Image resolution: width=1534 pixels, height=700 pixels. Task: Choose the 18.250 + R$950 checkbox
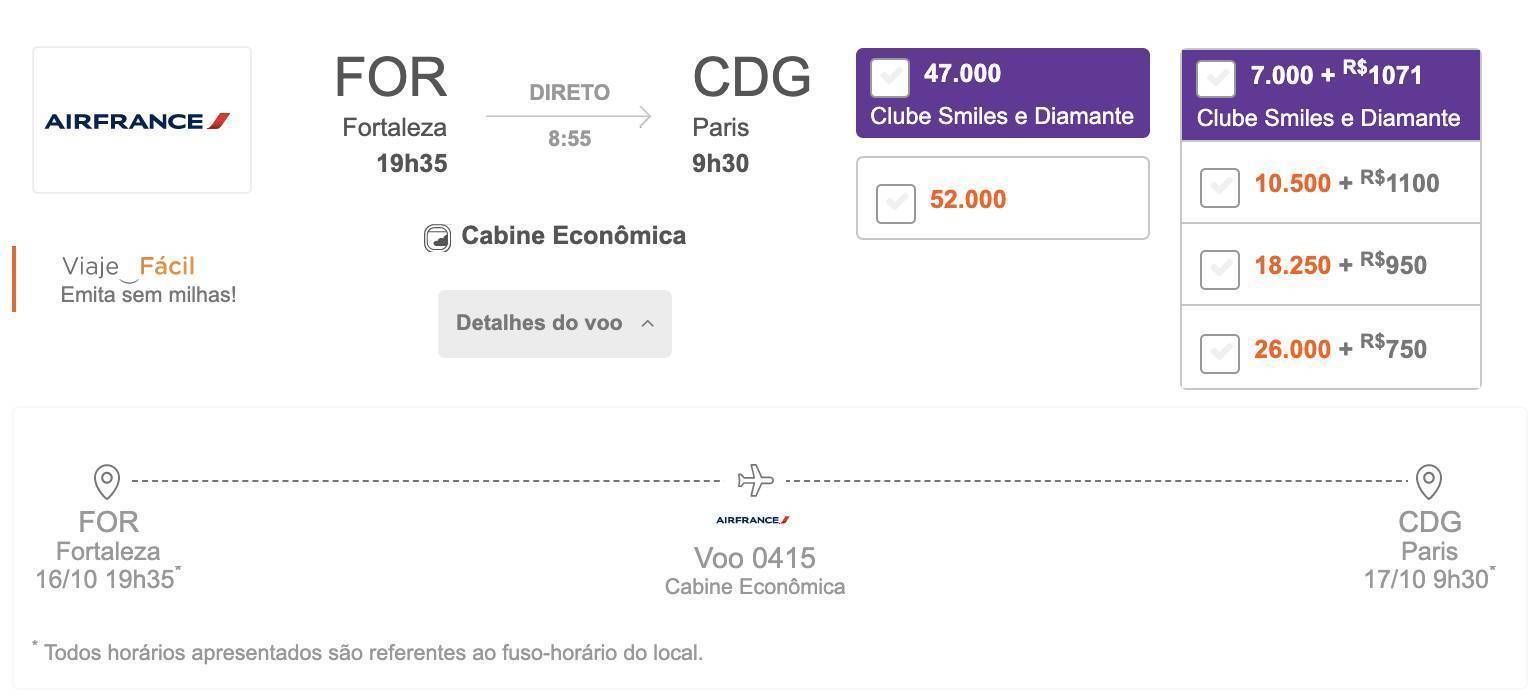tap(1219, 269)
